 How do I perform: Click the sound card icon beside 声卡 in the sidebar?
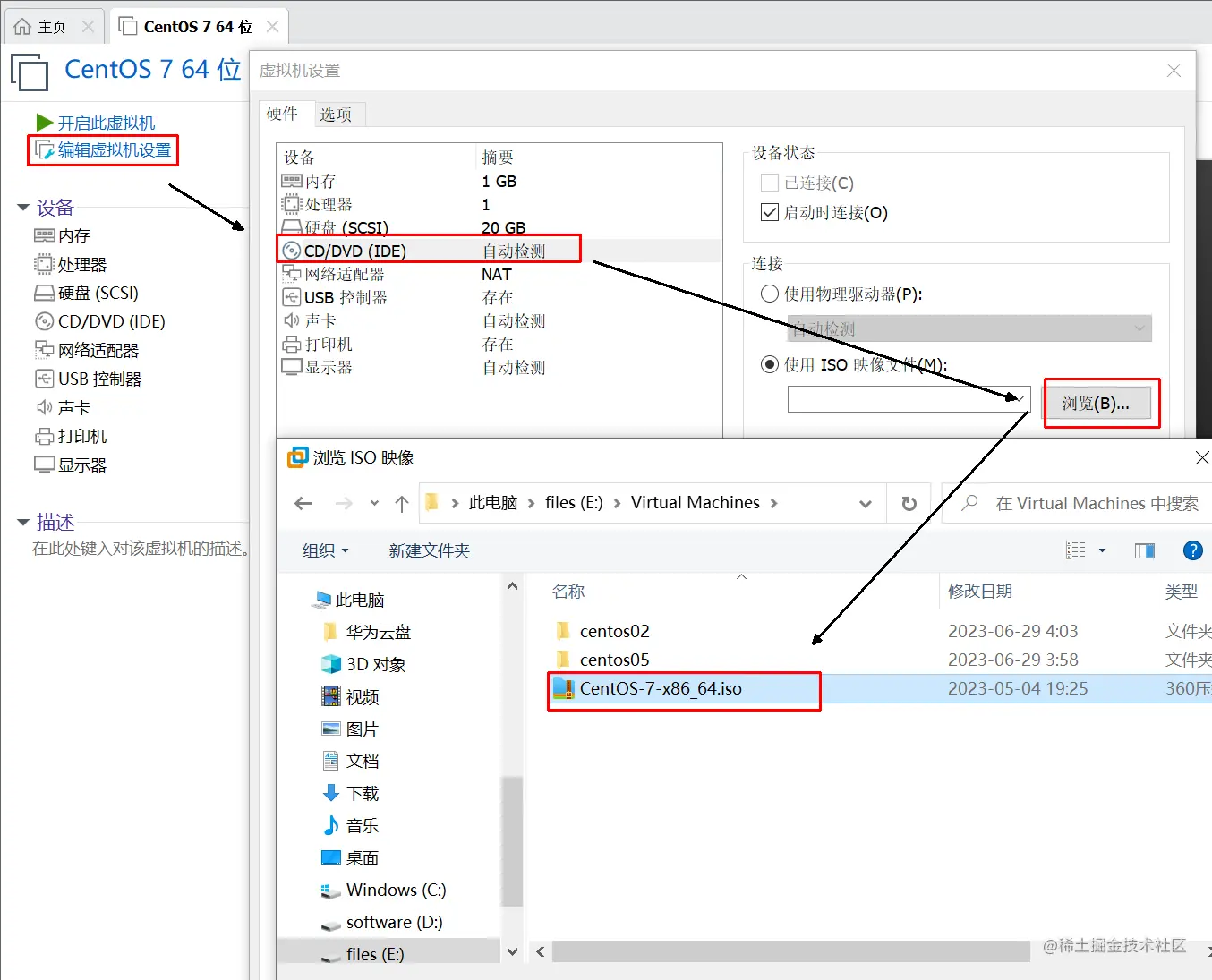(45, 407)
